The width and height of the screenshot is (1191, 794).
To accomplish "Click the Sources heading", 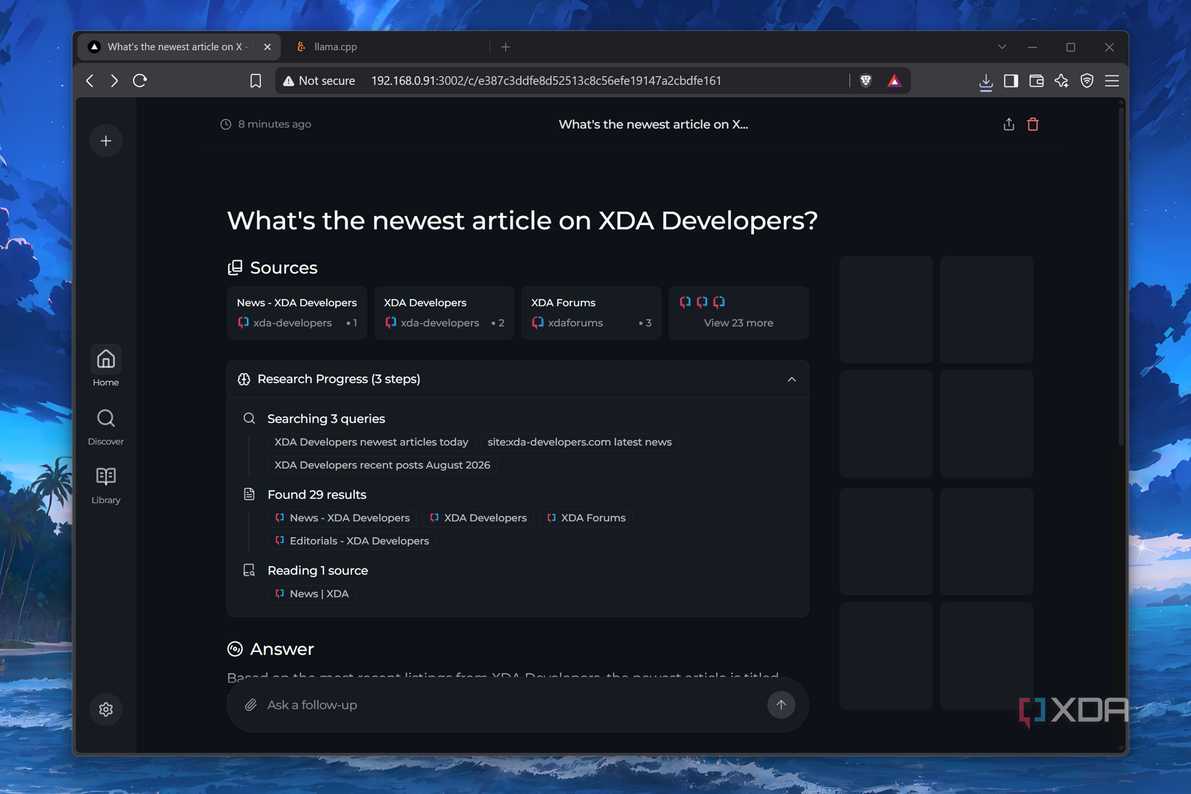I will coord(273,268).
